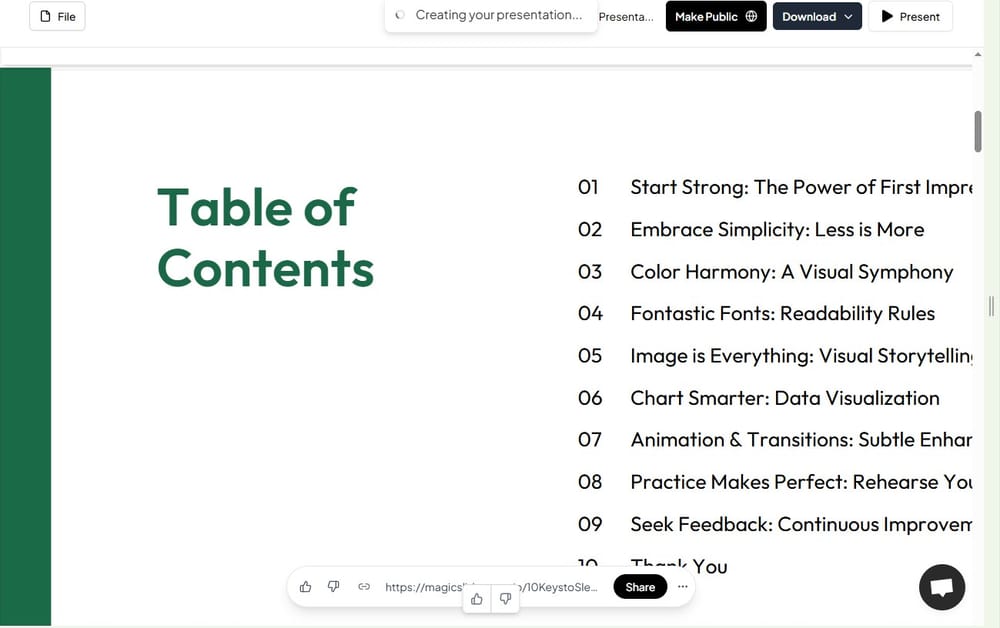1000x628 pixels.
Task: Open the File menu
Action: click(57, 16)
